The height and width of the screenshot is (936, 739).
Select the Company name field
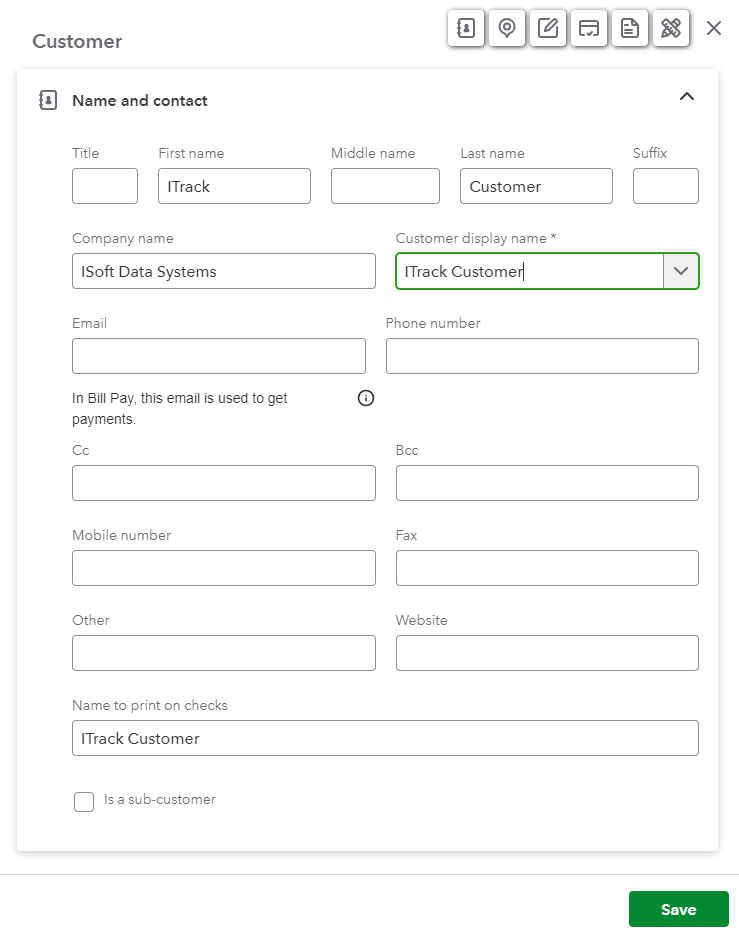[224, 271]
